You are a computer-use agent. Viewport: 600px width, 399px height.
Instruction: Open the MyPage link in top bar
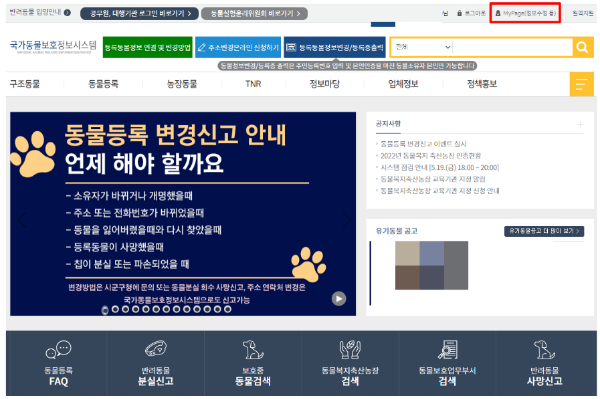pos(525,13)
